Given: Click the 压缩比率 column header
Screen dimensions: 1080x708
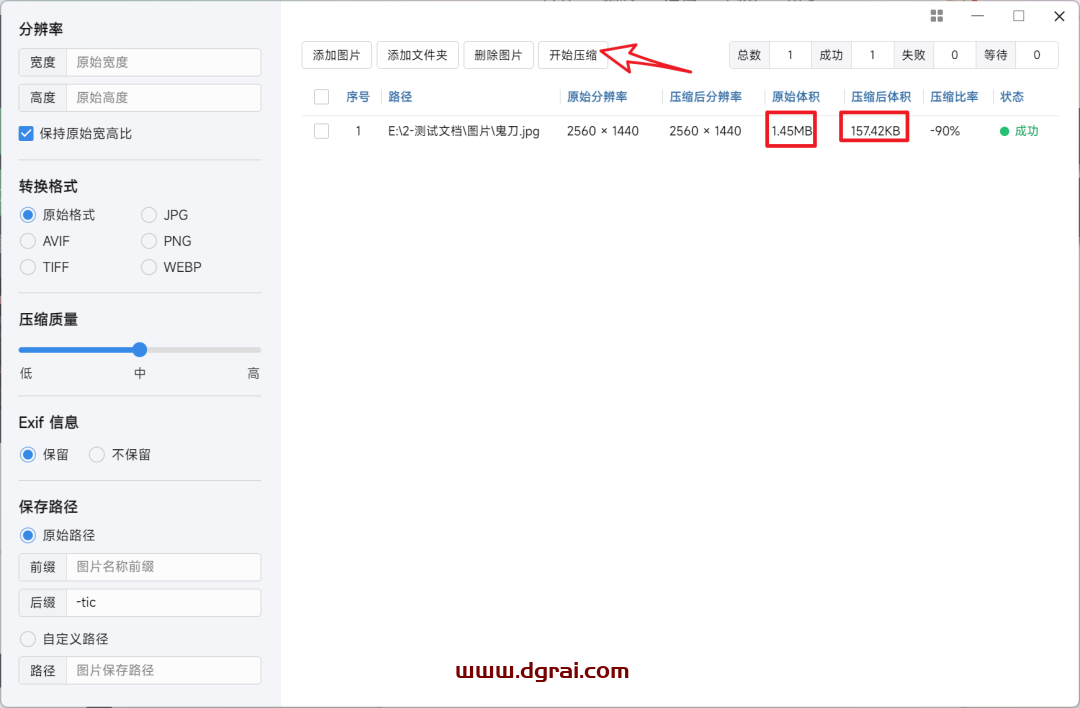Looking at the screenshot, I should click(954, 97).
